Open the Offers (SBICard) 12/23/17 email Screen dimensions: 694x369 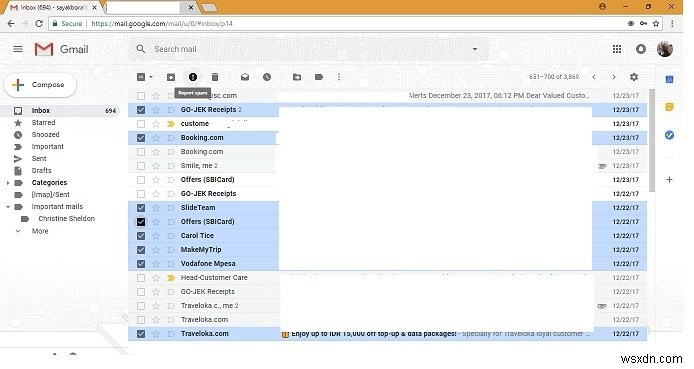tap(387, 180)
